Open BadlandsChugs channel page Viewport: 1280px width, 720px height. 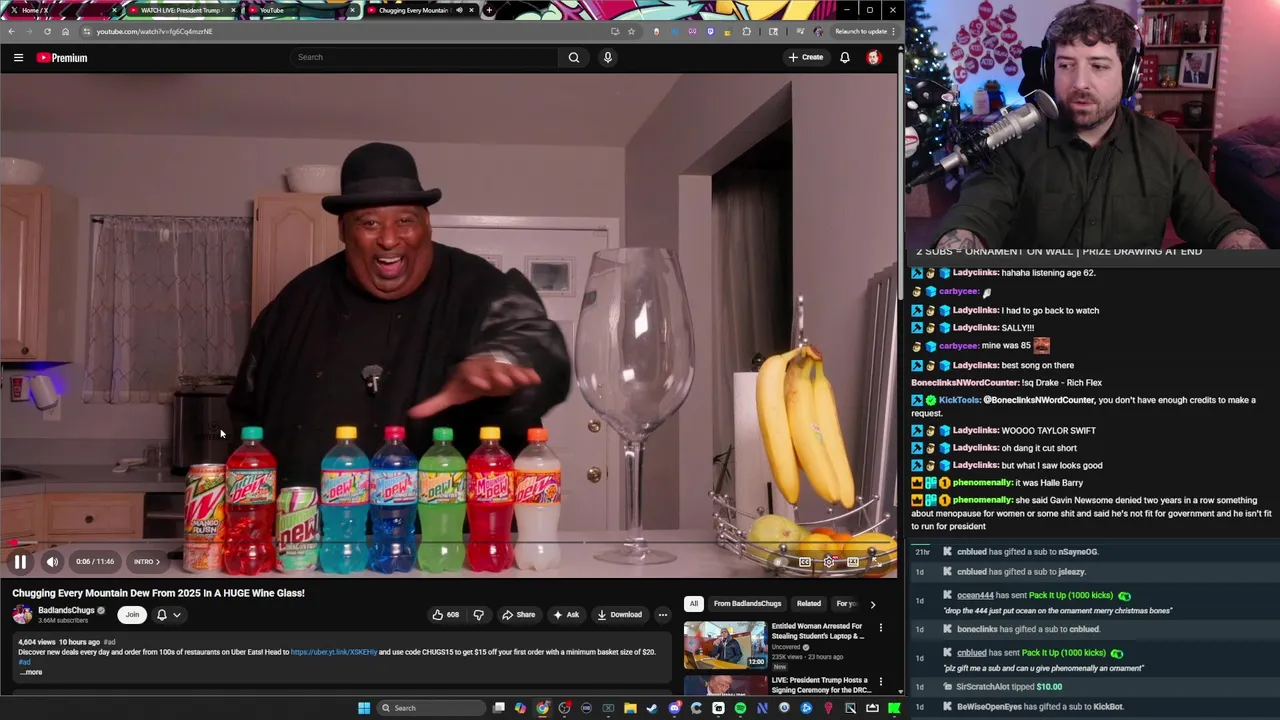(66, 610)
